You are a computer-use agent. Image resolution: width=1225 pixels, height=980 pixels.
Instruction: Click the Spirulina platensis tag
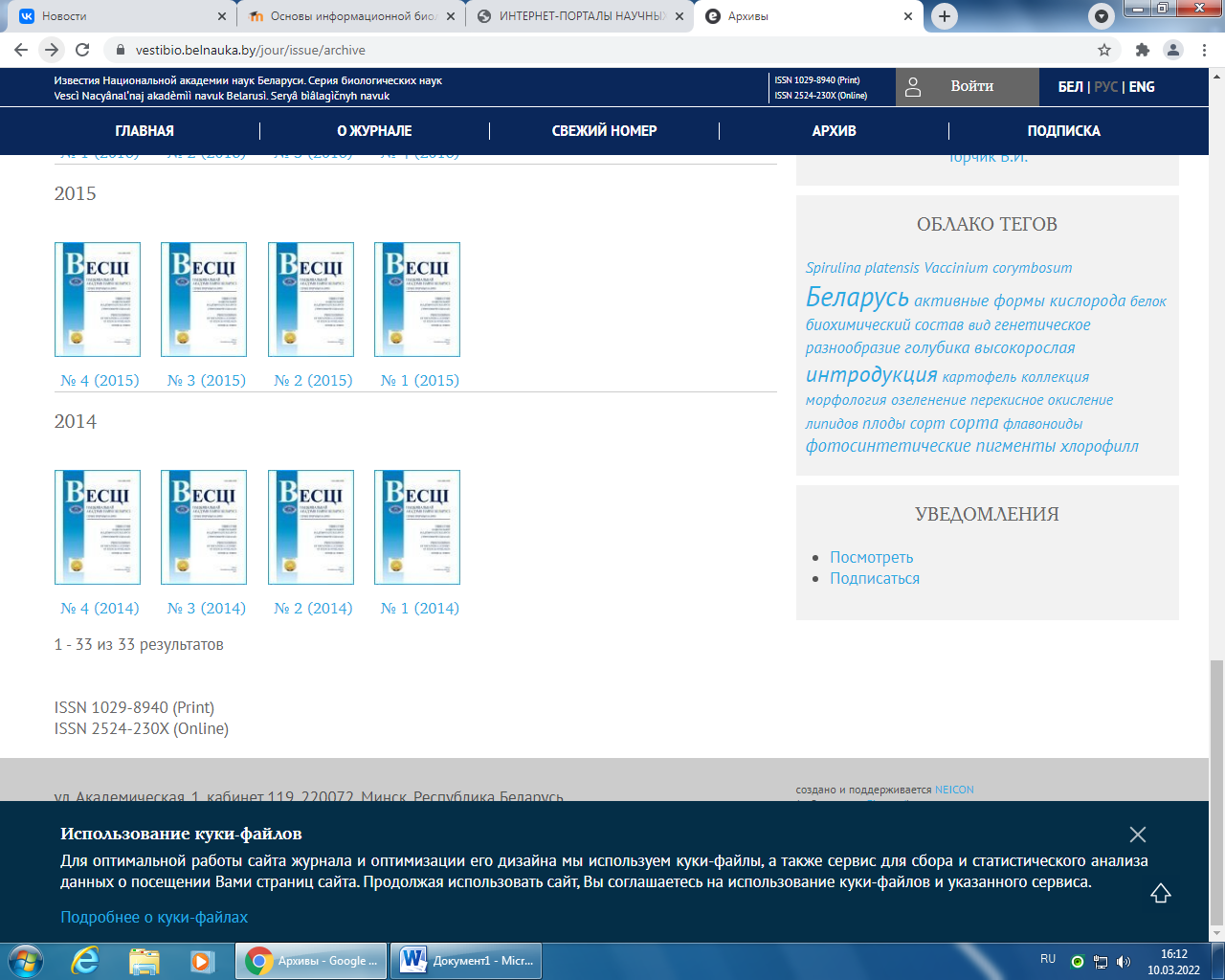pos(862,268)
